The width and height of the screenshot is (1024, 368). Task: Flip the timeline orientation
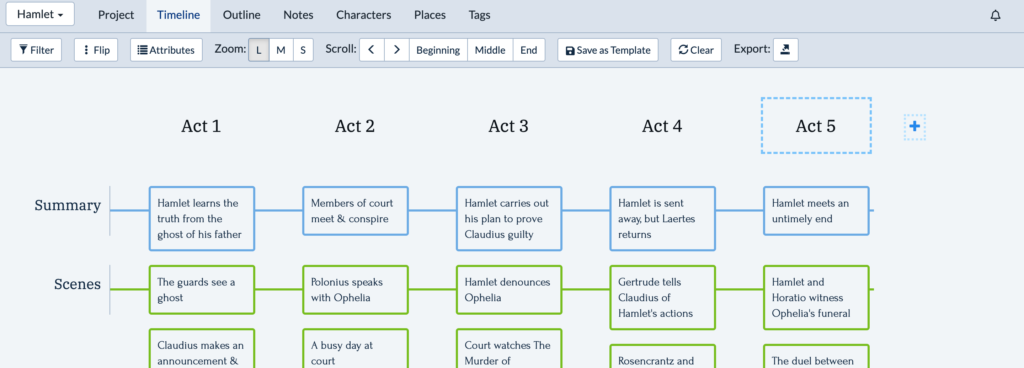[x=96, y=50]
